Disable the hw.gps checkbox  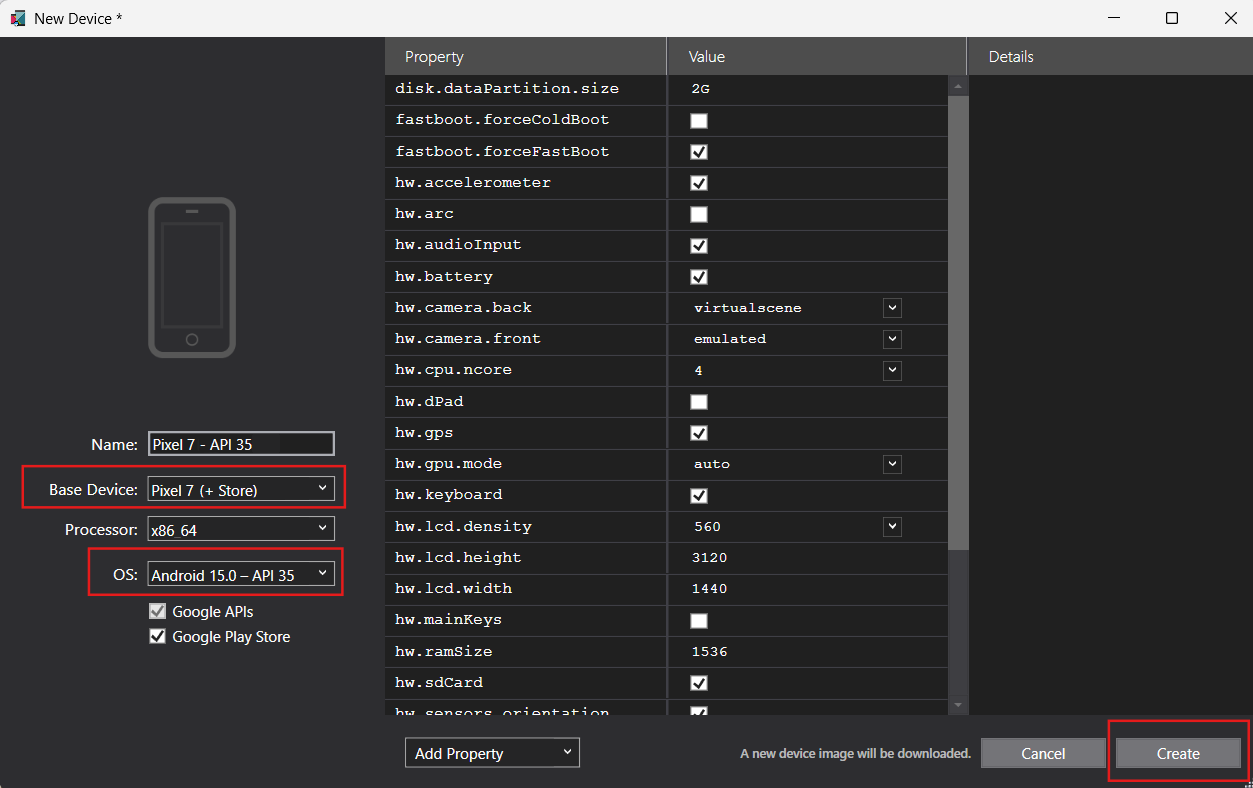pos(698,432)
